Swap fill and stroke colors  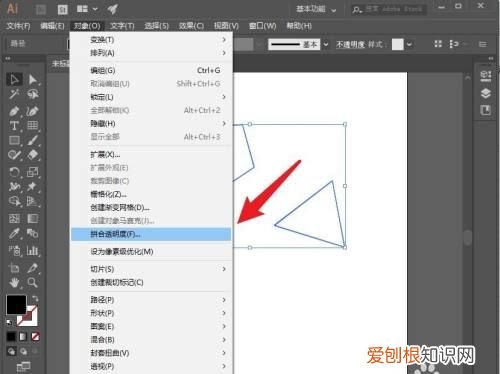(x=35, y=298)
